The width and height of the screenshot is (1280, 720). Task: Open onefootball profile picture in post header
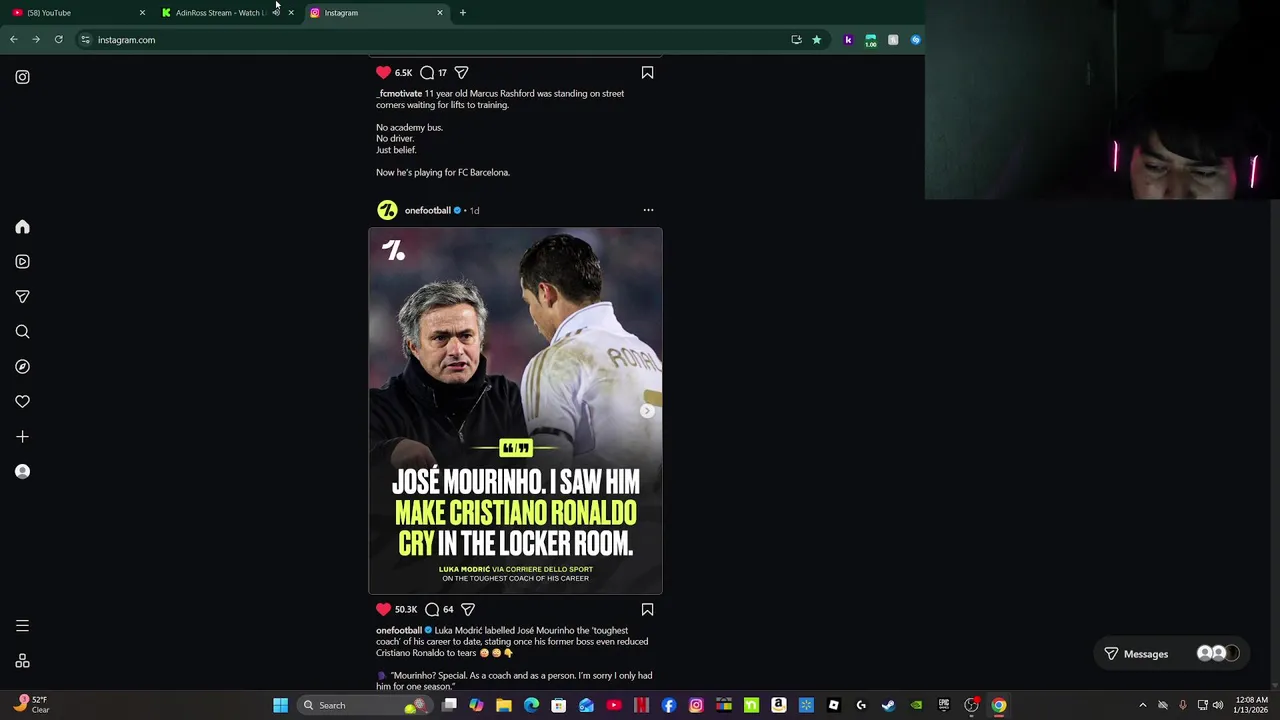387,210
